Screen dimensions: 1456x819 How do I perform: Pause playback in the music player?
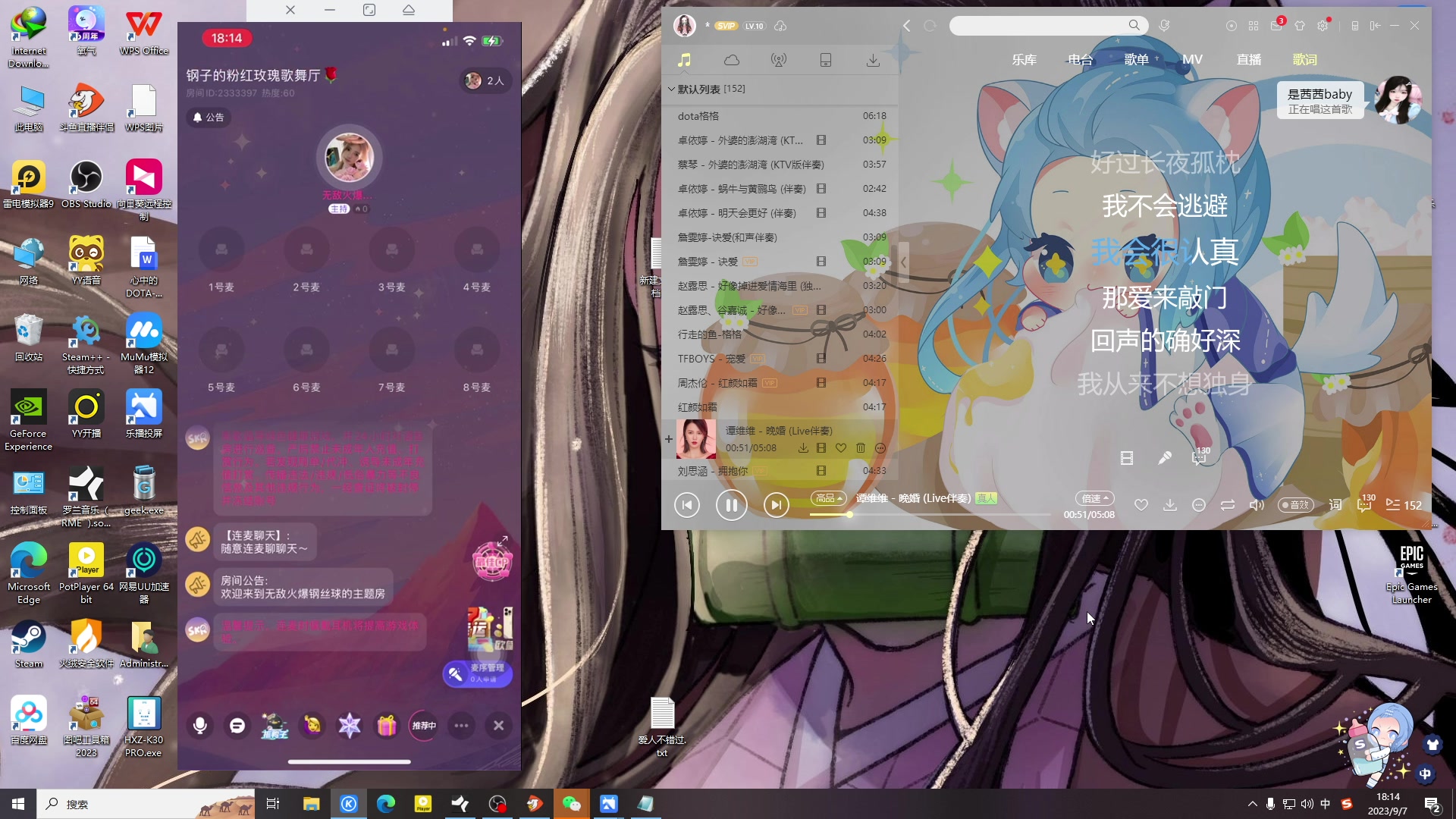tap(731, 505)
